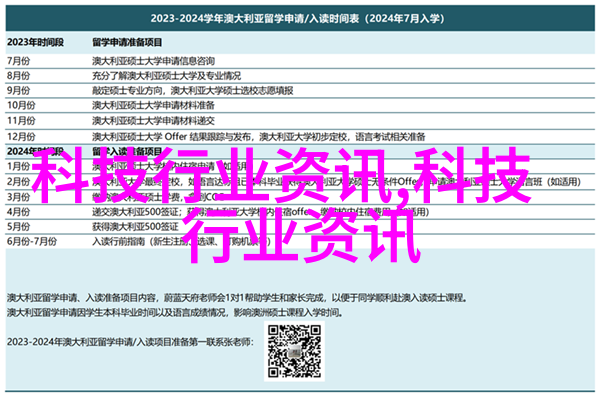Click the footer note starting with 澳大利亚留学申请、入读准备项目内容

click(236, 298)
